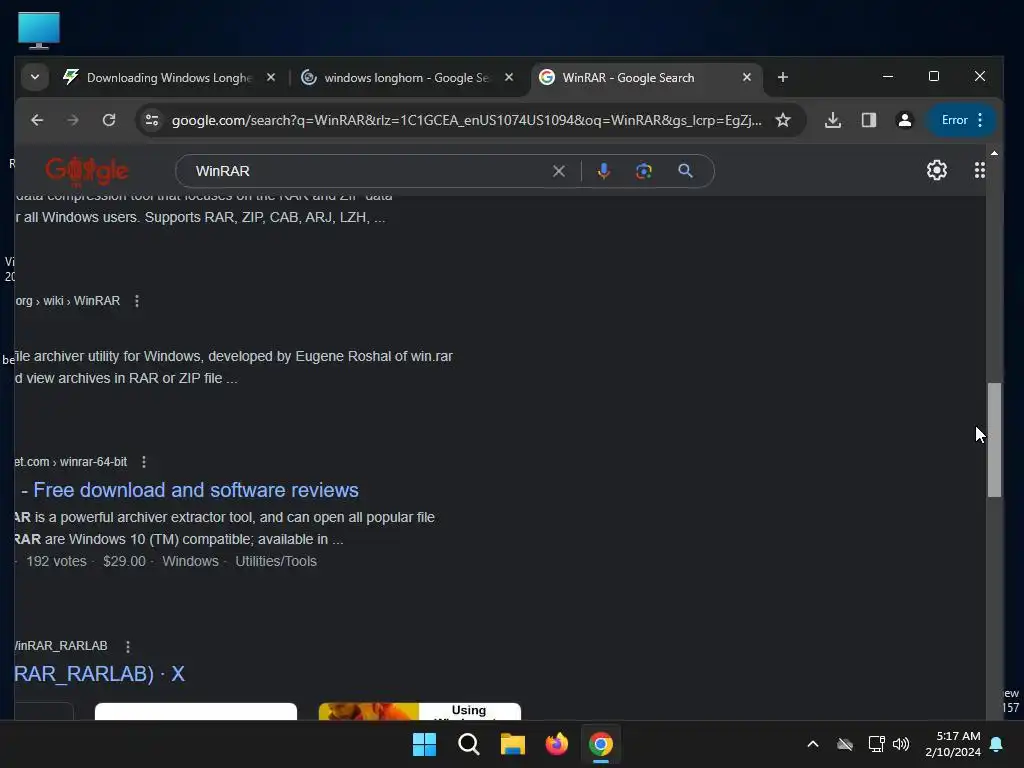The image size is (1024, 768).
Task: Select This PC desktop icon
Action: [x=39, y=30]
